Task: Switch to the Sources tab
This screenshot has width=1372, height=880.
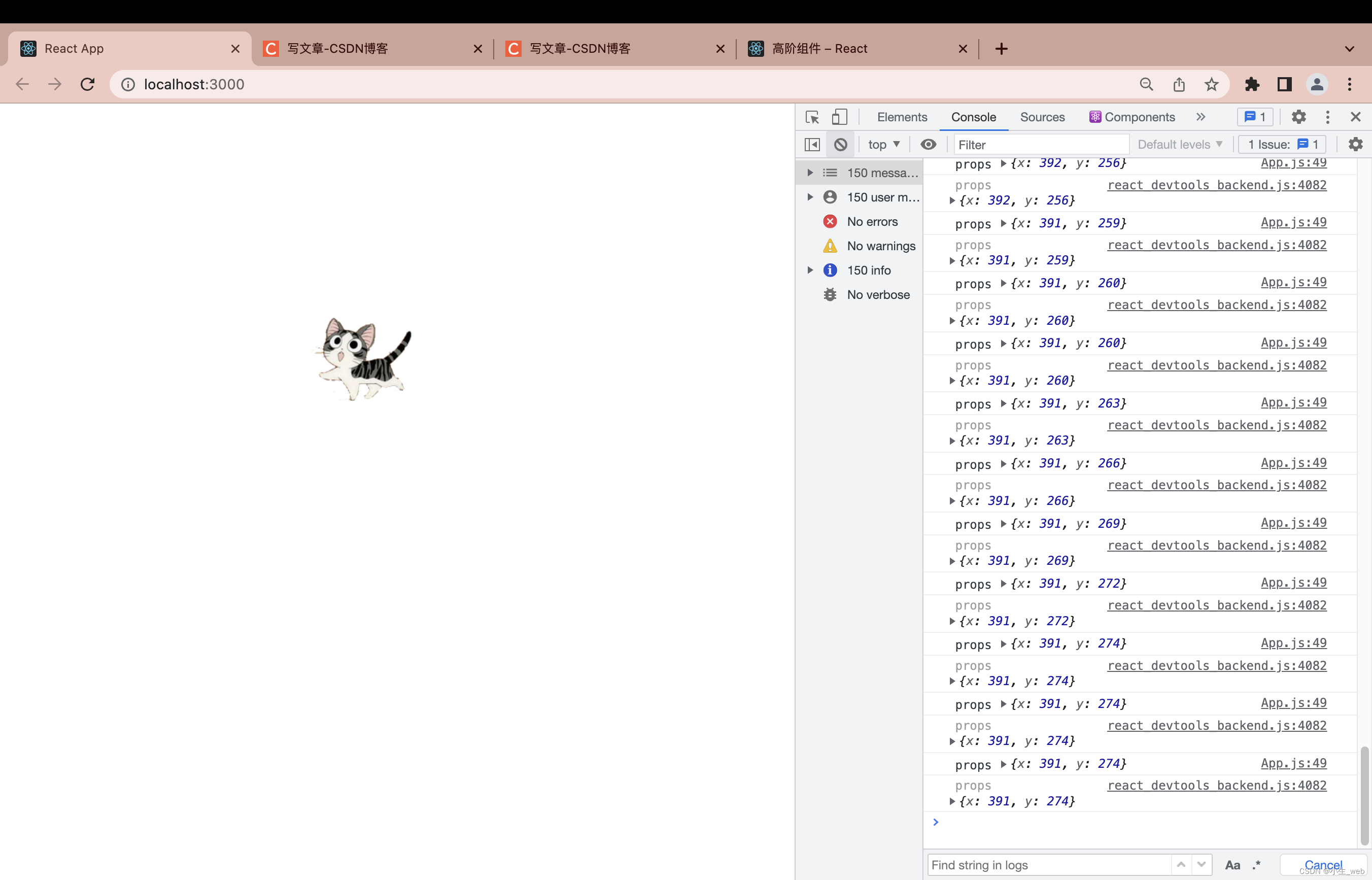Action: point(1042,117)
